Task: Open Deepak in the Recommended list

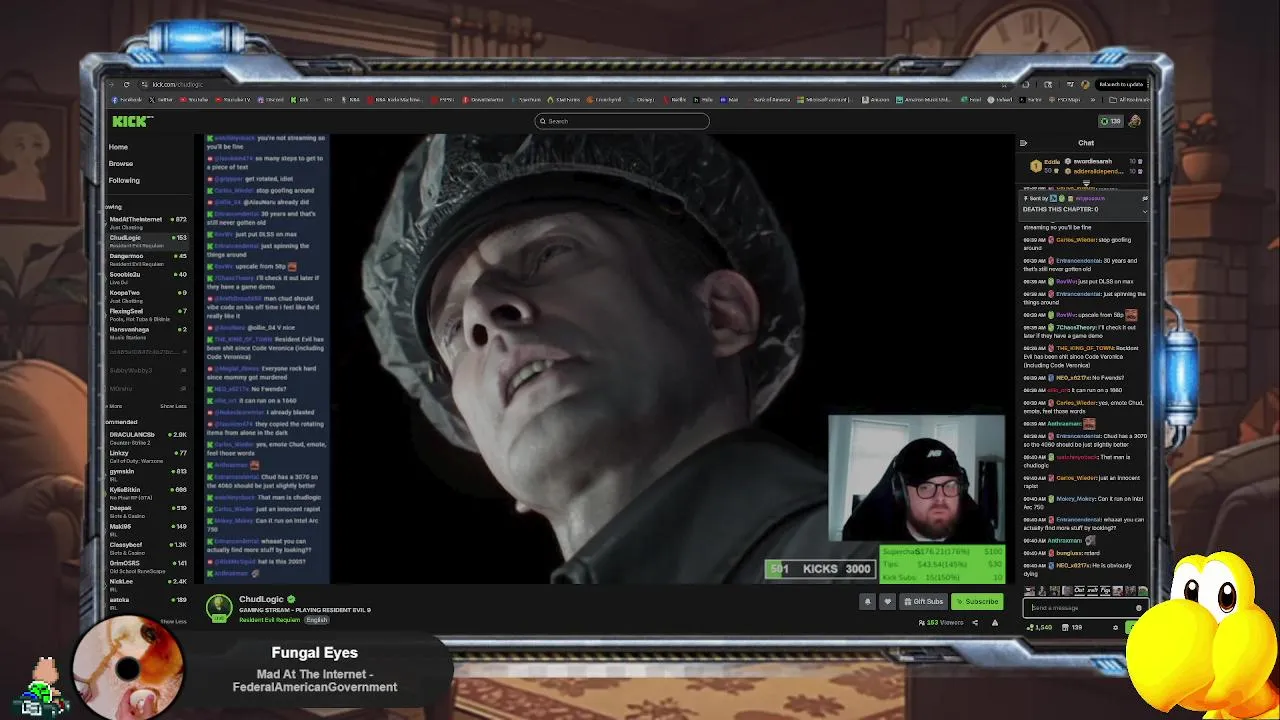Action: [148, 511]
